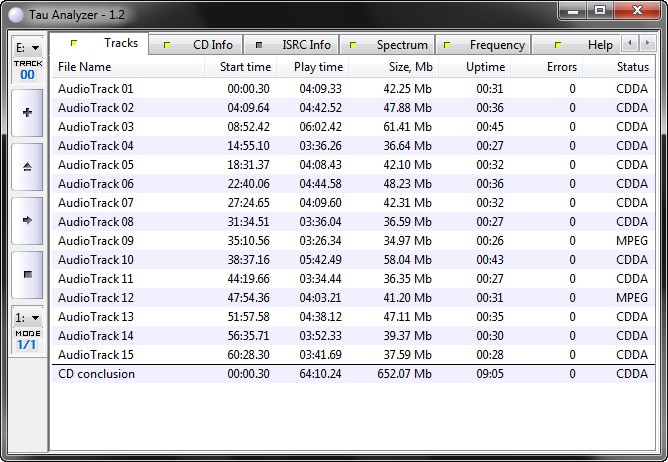
Task: Click total uptime 09:05
Action: [490, 374]
